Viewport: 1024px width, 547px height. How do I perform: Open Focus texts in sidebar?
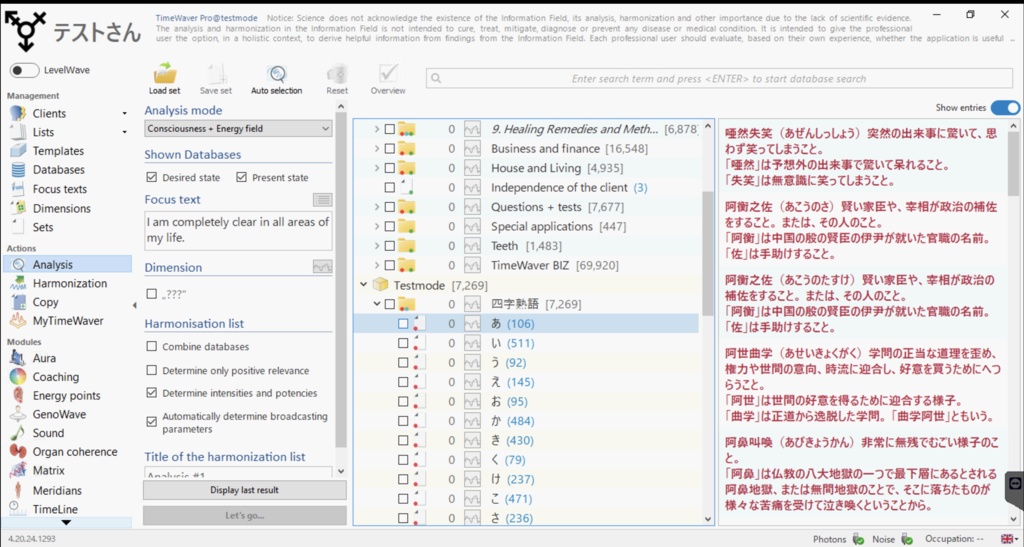(59, 189)
